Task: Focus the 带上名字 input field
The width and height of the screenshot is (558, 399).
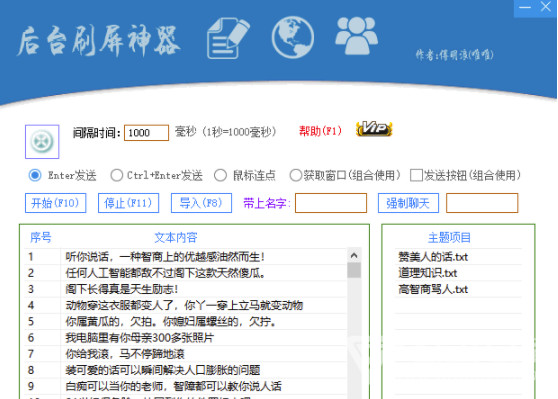Action: [x=331, y=203]
